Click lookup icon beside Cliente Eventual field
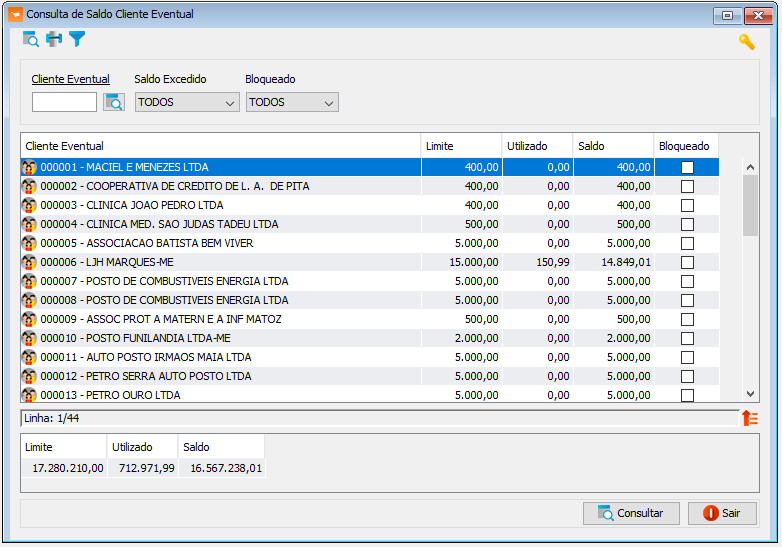 click(114, 102)
